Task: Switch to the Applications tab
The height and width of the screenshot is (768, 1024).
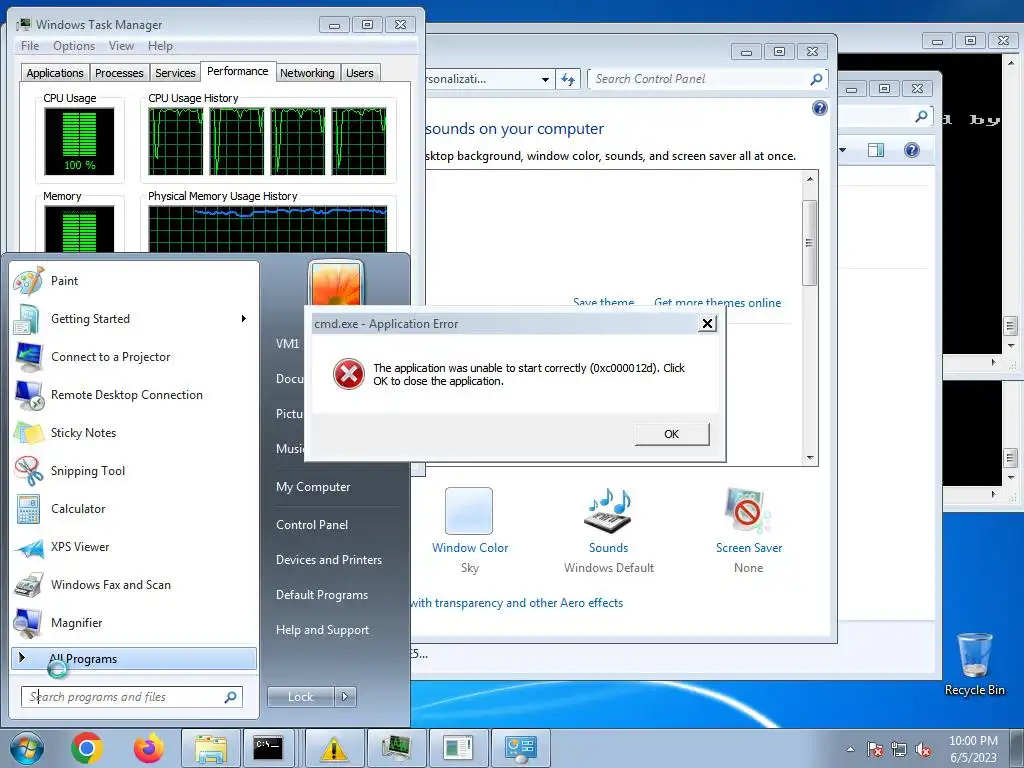Action: pyautogui.click(x=55, y=73)
